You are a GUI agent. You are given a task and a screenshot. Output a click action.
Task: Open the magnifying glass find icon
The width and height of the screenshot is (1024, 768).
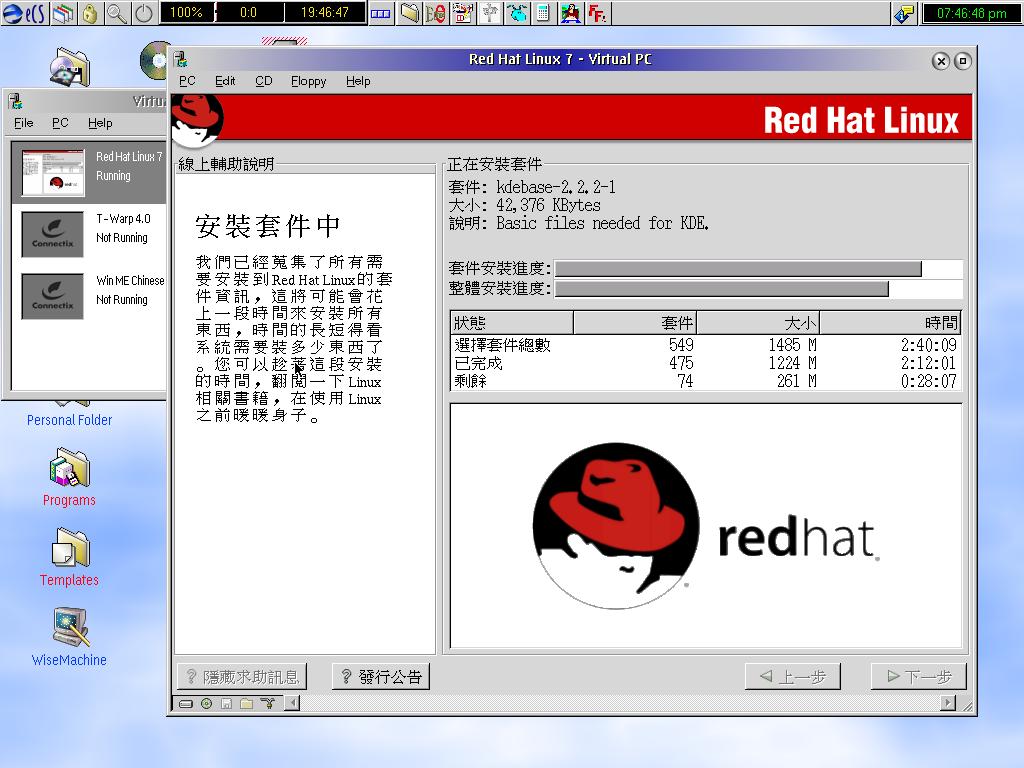click(117, 13)
